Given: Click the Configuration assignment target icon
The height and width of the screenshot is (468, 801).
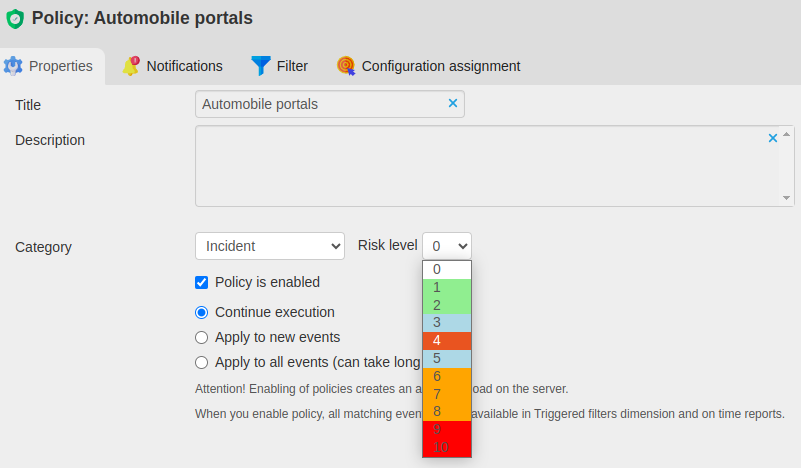Looking at the screenshot, I should click(x=346, y=66).
